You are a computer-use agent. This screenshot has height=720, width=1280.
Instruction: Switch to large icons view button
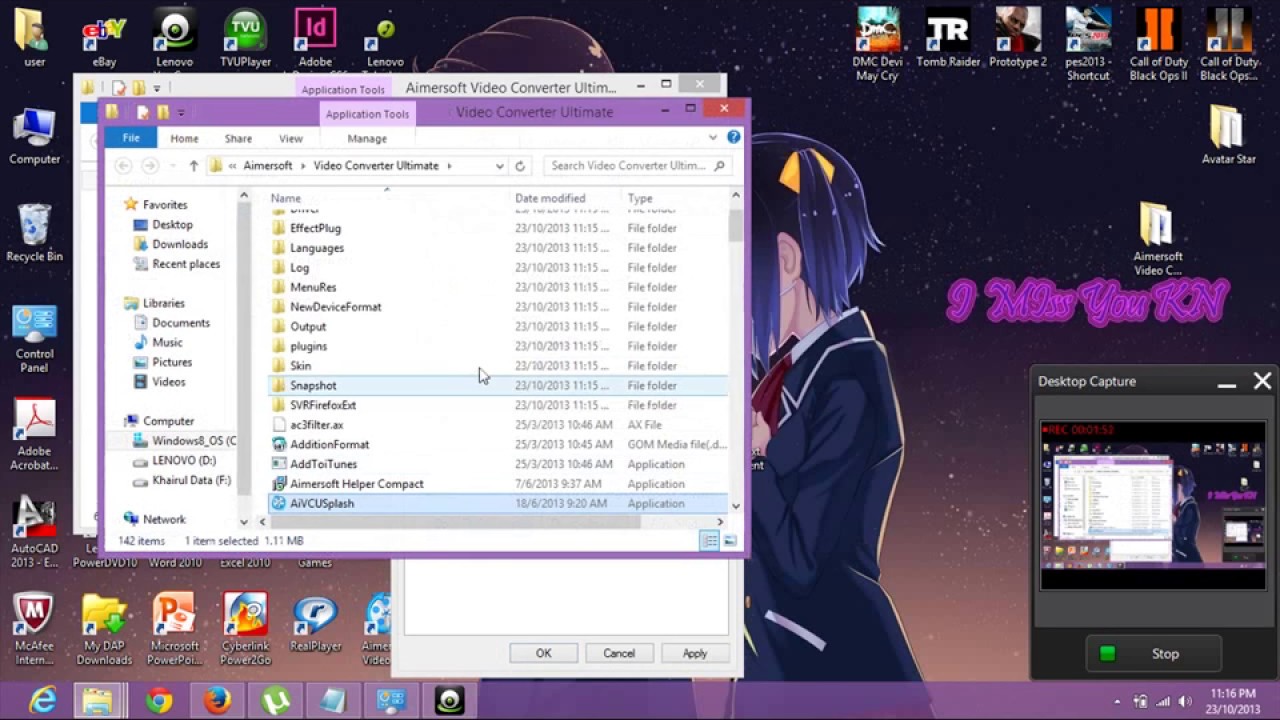730,541
